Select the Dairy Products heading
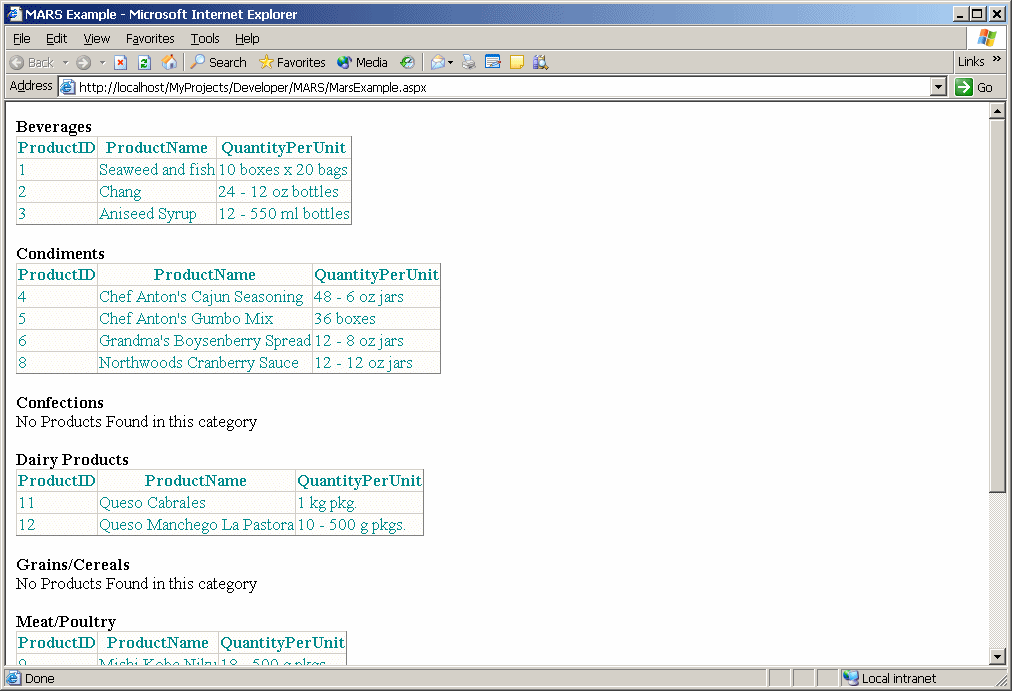Image resolution: width=1012 pixels, height=691 pixels. 72,460
